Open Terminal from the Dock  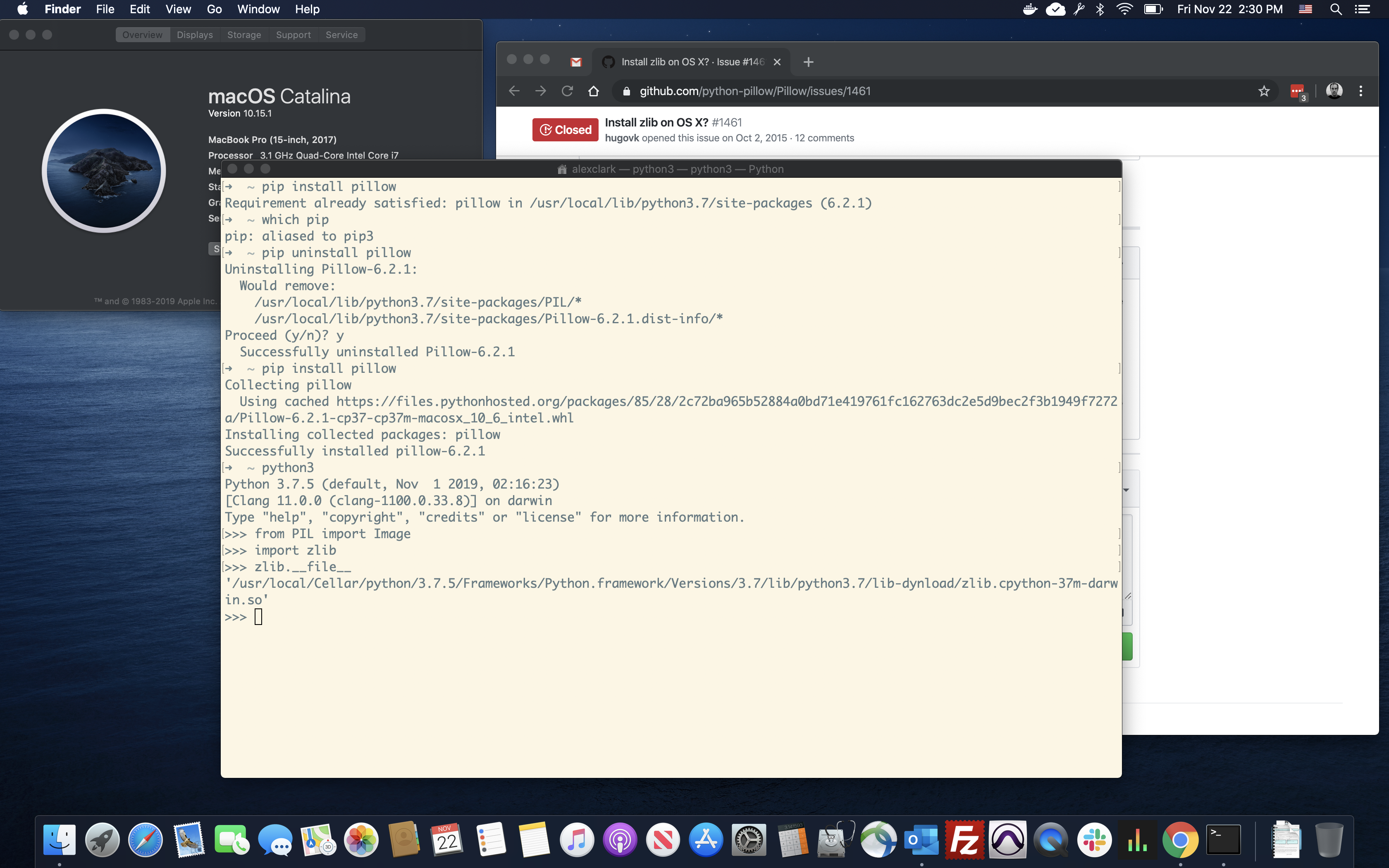1224,840
